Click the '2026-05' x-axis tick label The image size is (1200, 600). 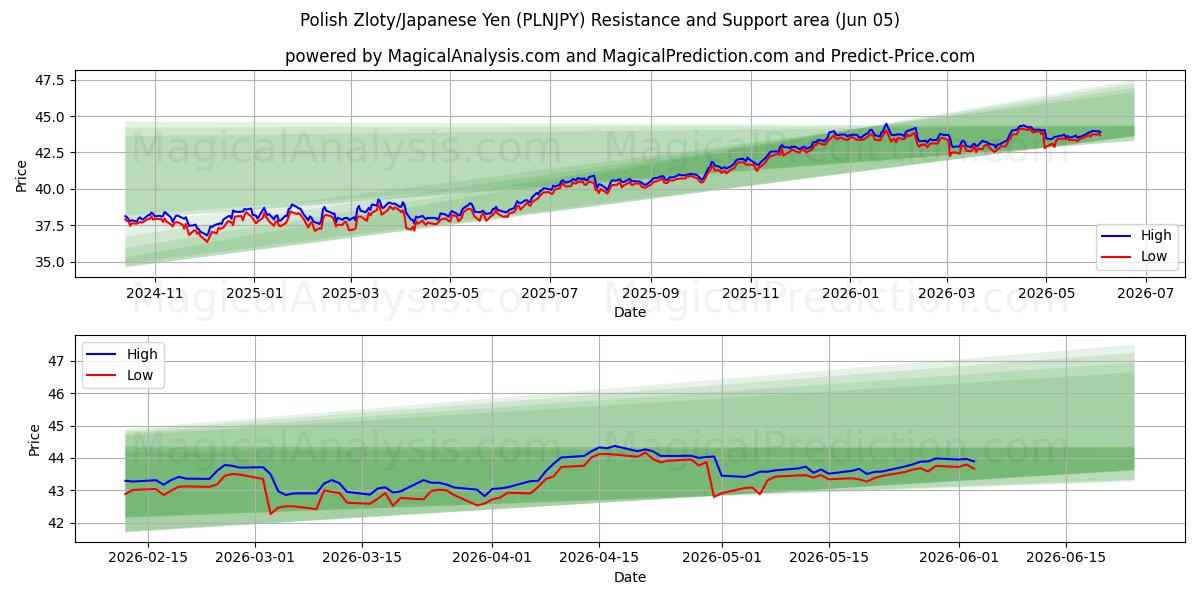pyautogui.click(x=1046, y=292)
